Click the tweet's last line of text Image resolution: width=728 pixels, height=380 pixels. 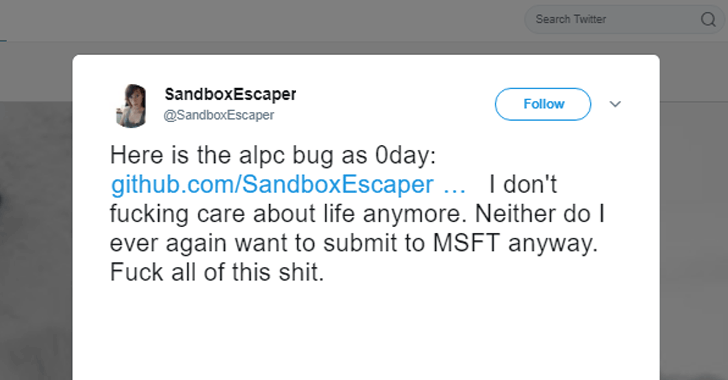coord(217,272)
